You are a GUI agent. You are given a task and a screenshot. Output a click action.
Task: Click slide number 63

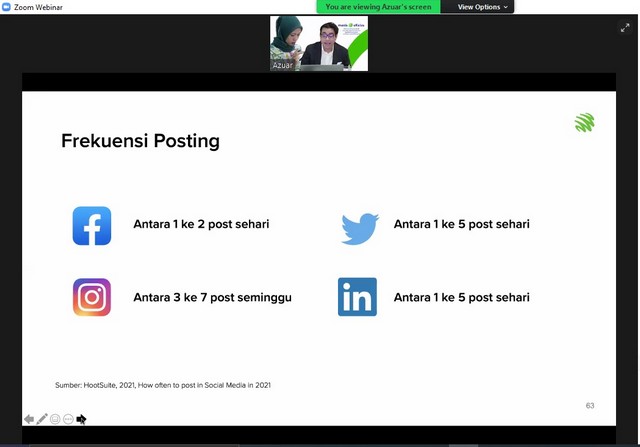(x=590, y=405)
